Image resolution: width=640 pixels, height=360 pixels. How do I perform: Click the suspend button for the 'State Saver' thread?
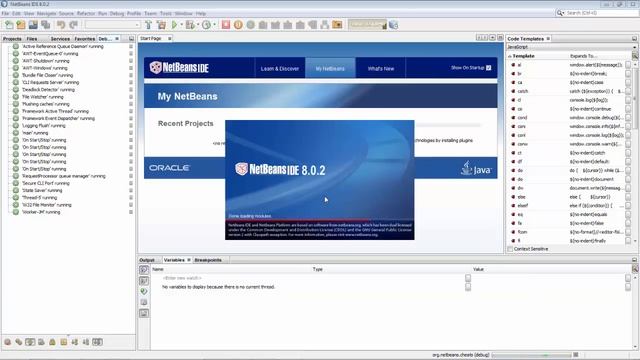[x=131, y=190]
